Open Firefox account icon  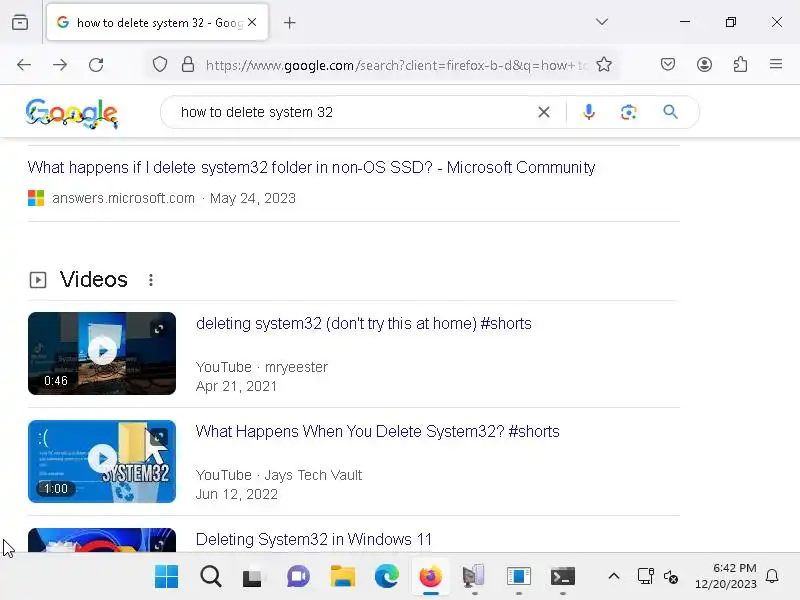coord(704,64)
